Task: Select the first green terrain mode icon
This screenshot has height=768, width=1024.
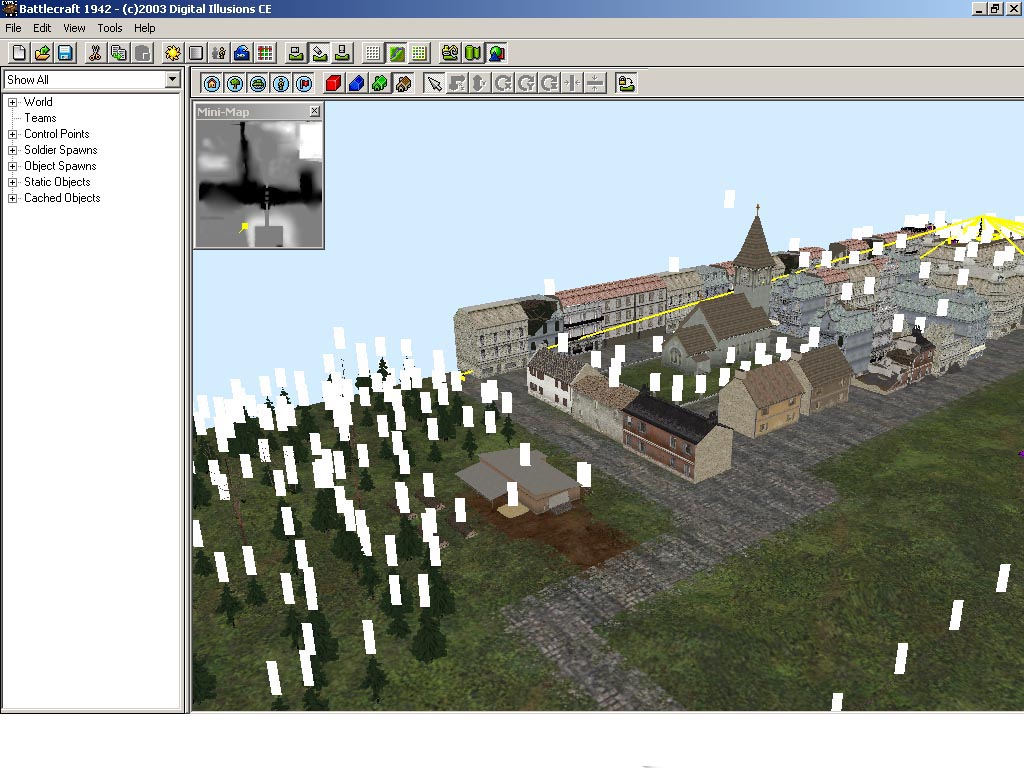Action: click(x=296, y=53)
